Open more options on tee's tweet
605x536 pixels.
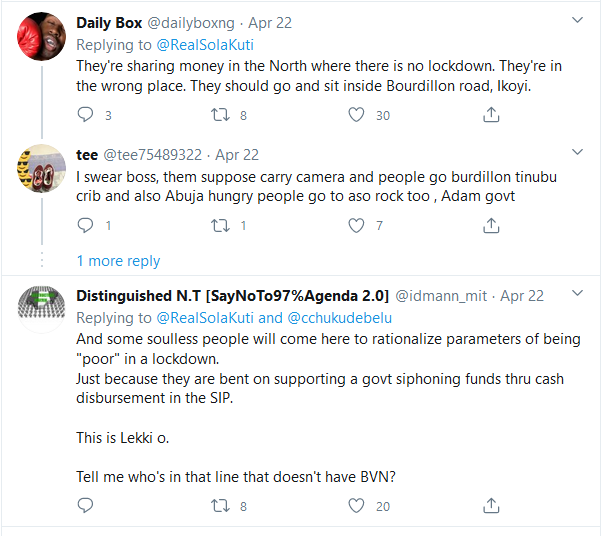576,152
